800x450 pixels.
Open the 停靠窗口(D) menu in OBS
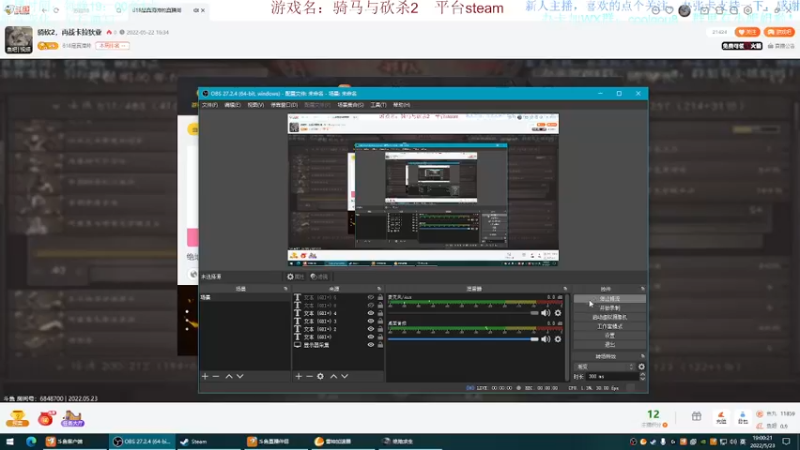pos(284,105)
